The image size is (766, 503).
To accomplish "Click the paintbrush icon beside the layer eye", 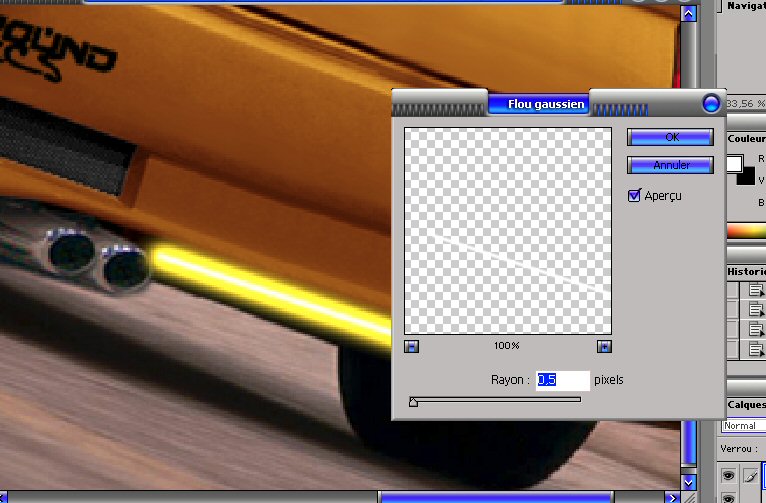I will (749, 476).
